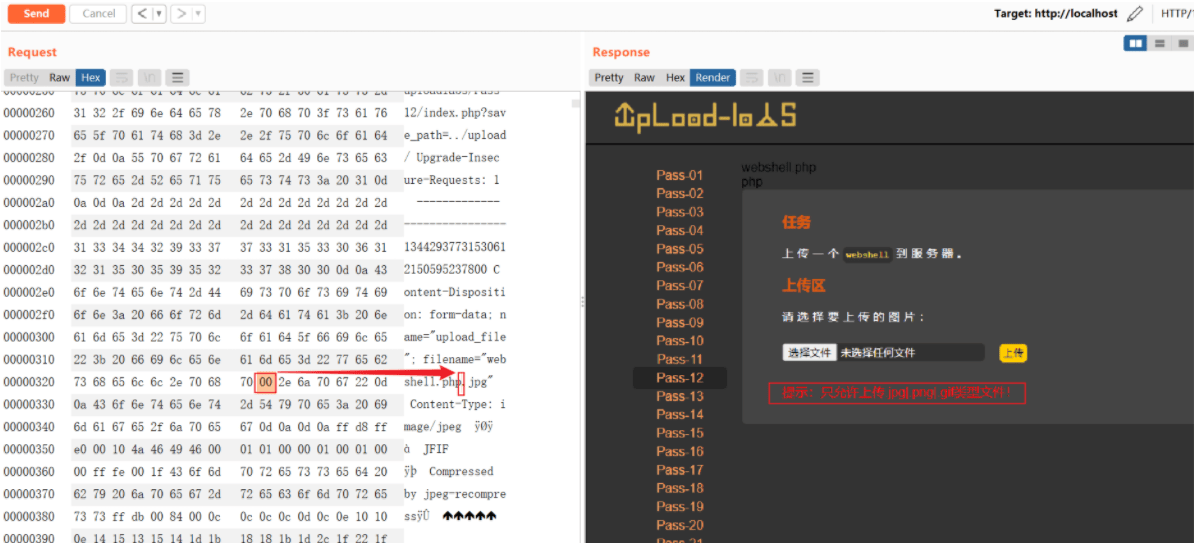Click the e_path=../upload decoded text cell
Viewport: 1194px width, 552px height.
point(455,136)
